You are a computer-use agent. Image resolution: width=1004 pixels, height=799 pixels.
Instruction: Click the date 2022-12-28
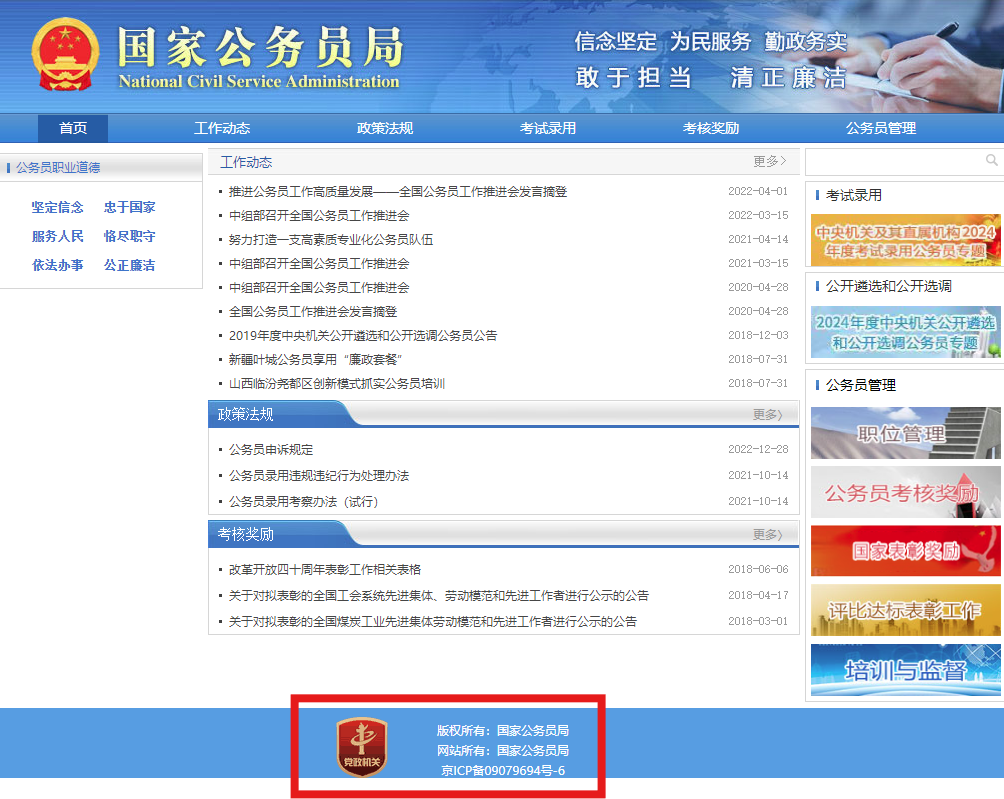pos(758,449)
